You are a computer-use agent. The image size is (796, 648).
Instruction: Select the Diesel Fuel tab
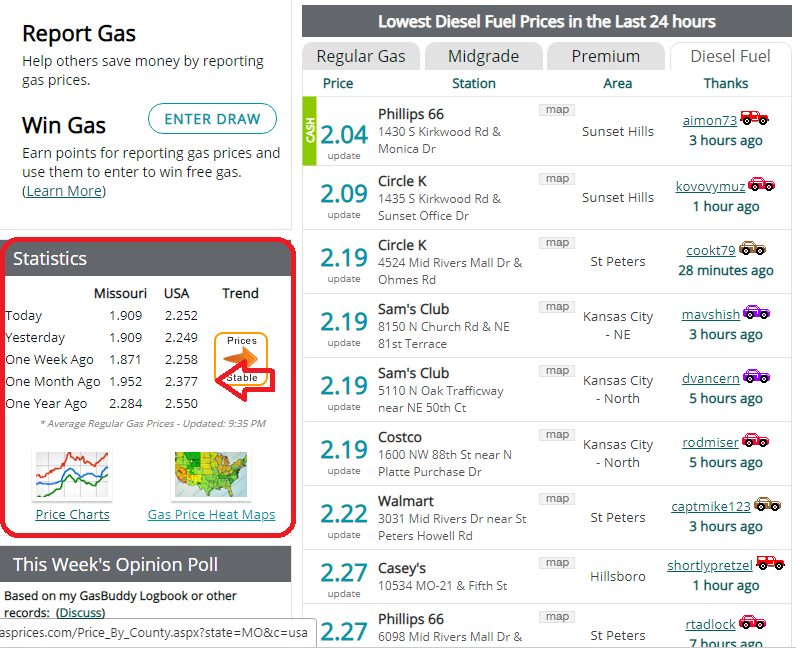731,56
